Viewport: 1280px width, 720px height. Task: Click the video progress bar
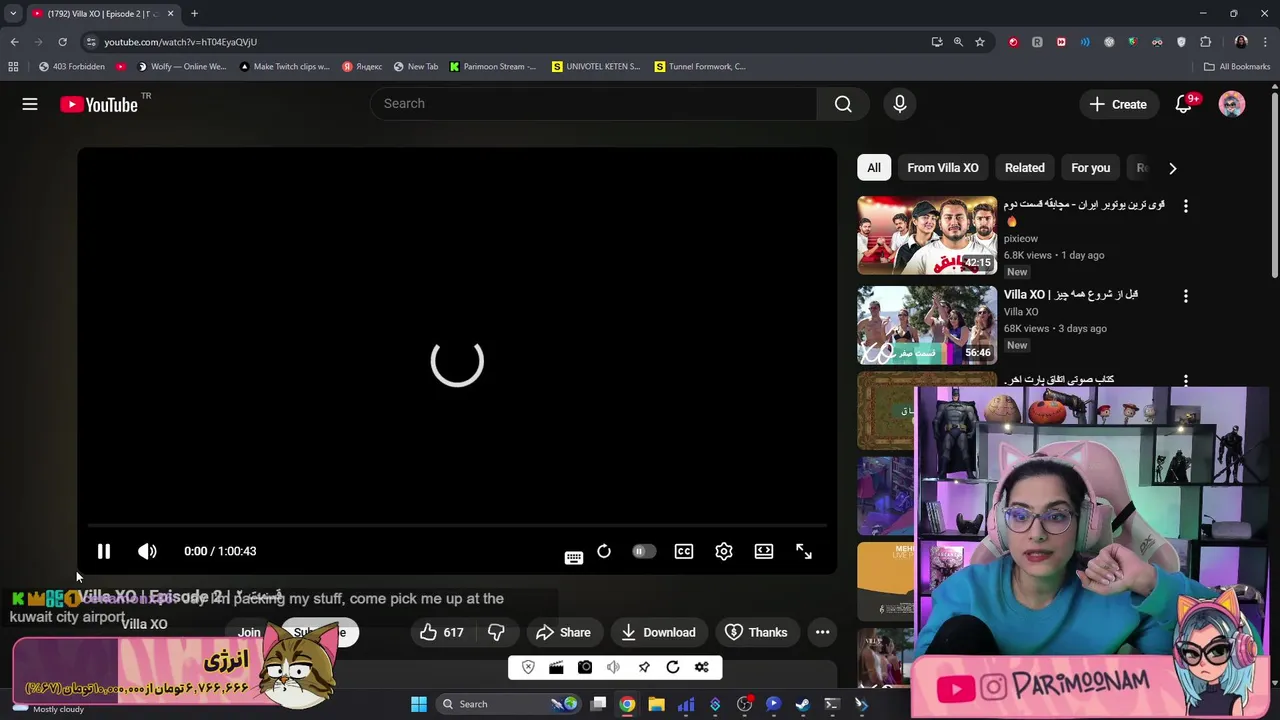[x=457, y=524]
